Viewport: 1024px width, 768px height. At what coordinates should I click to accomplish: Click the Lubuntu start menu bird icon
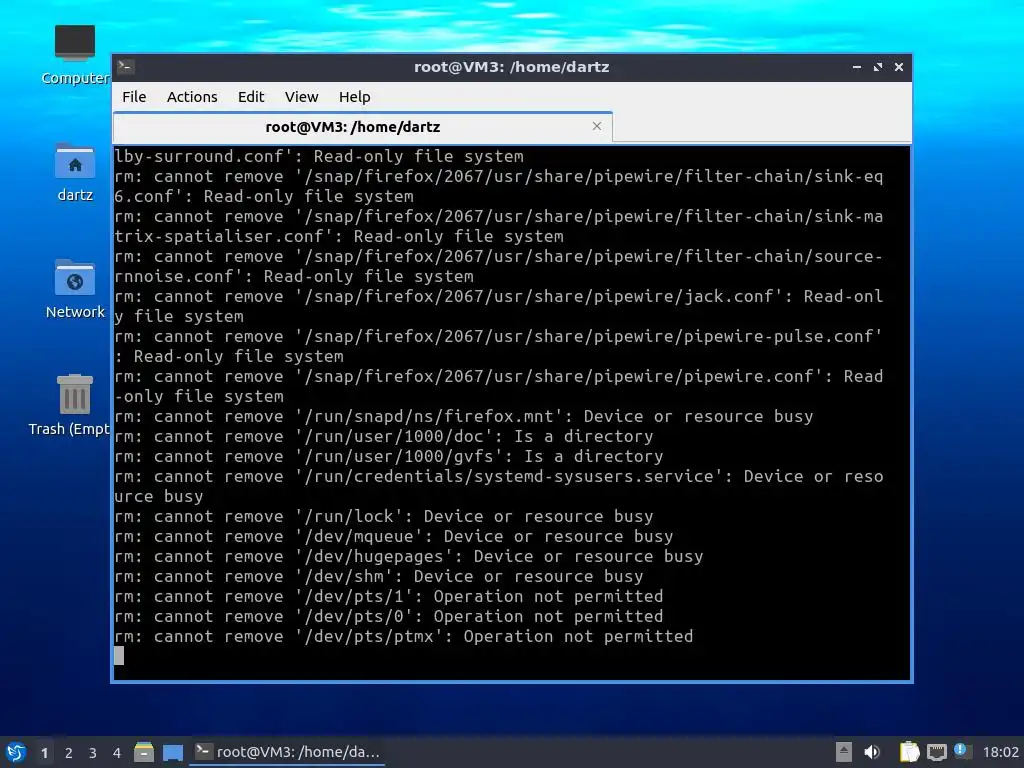coord(16,752)
